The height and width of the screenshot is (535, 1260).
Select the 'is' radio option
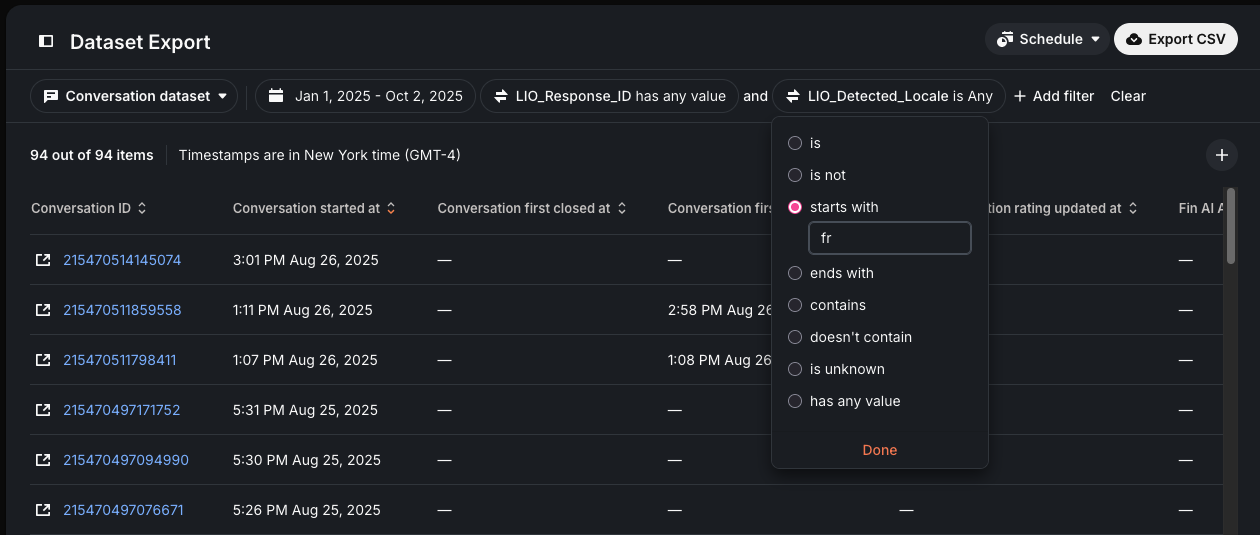click(x=795, y=143)
